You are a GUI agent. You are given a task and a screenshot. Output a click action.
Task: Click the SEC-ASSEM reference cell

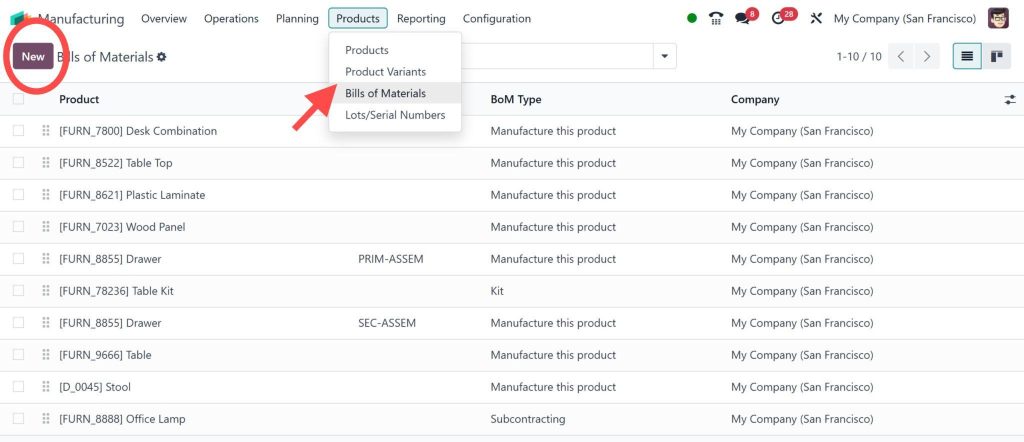pyautogui.click(x=387, y=323)
